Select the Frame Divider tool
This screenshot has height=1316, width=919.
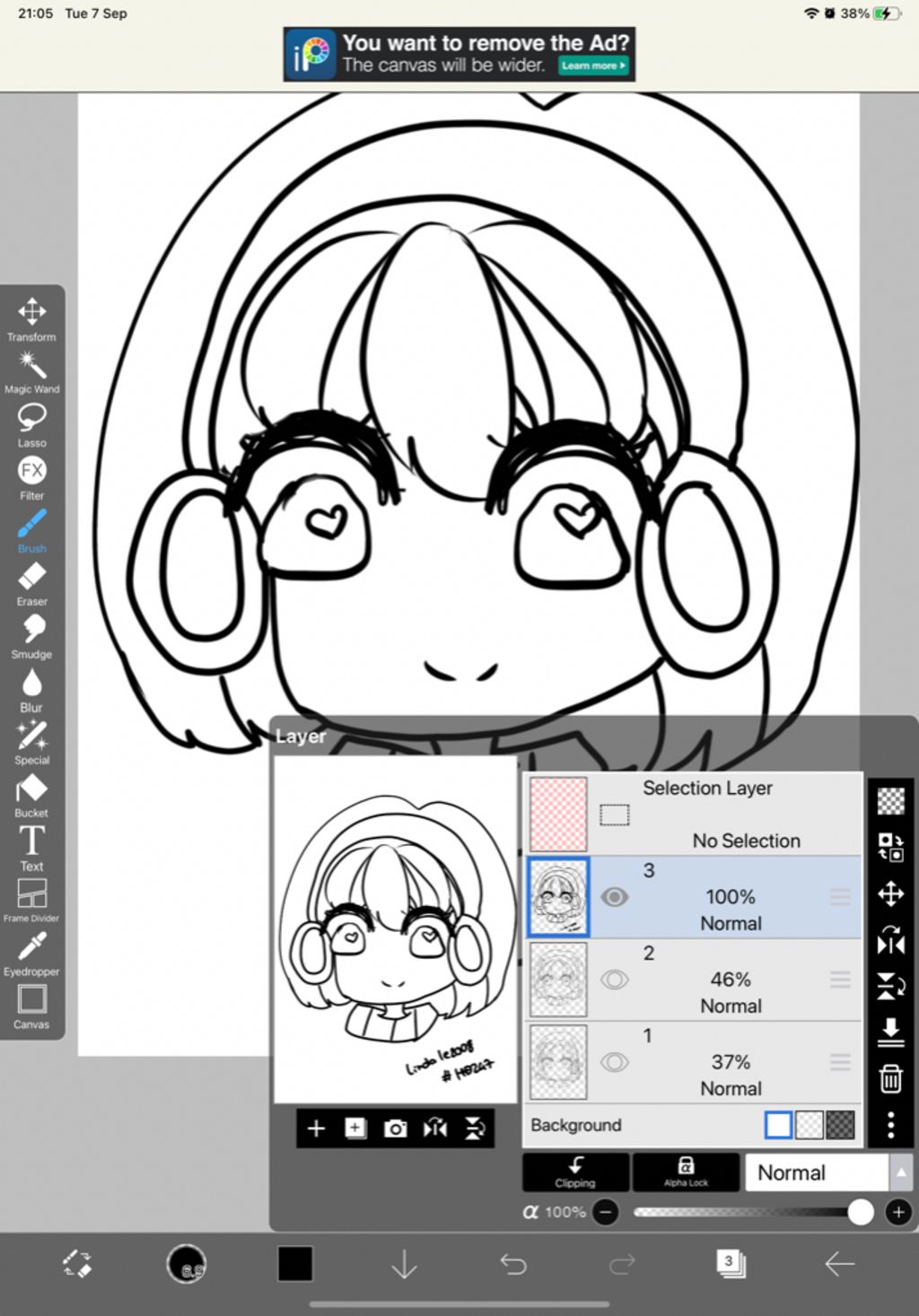click(x=31, y=901)
